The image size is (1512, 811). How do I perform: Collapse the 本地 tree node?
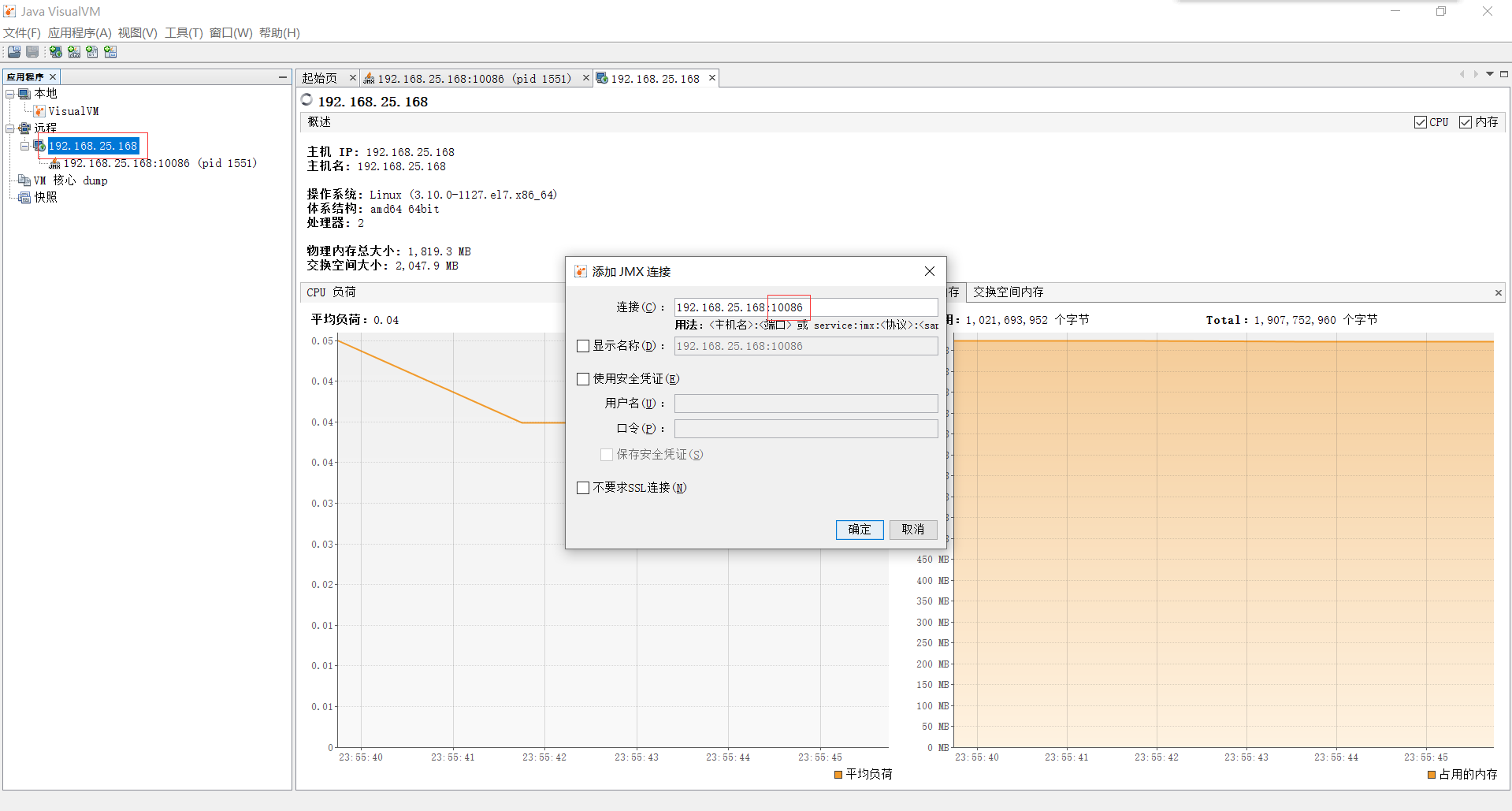point(10,94)
